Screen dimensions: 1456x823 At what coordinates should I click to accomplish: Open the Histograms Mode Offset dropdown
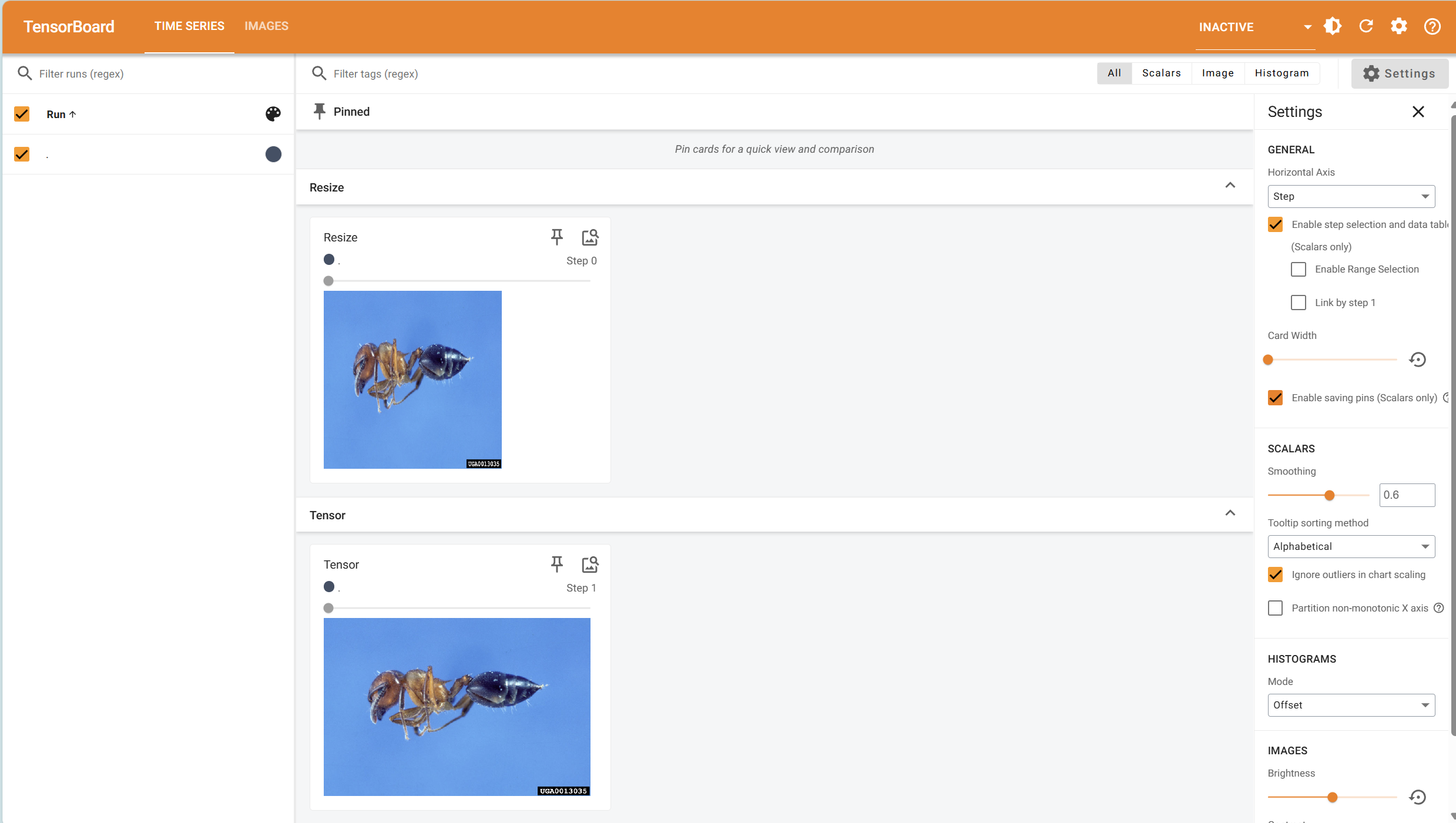[1351, 705]
